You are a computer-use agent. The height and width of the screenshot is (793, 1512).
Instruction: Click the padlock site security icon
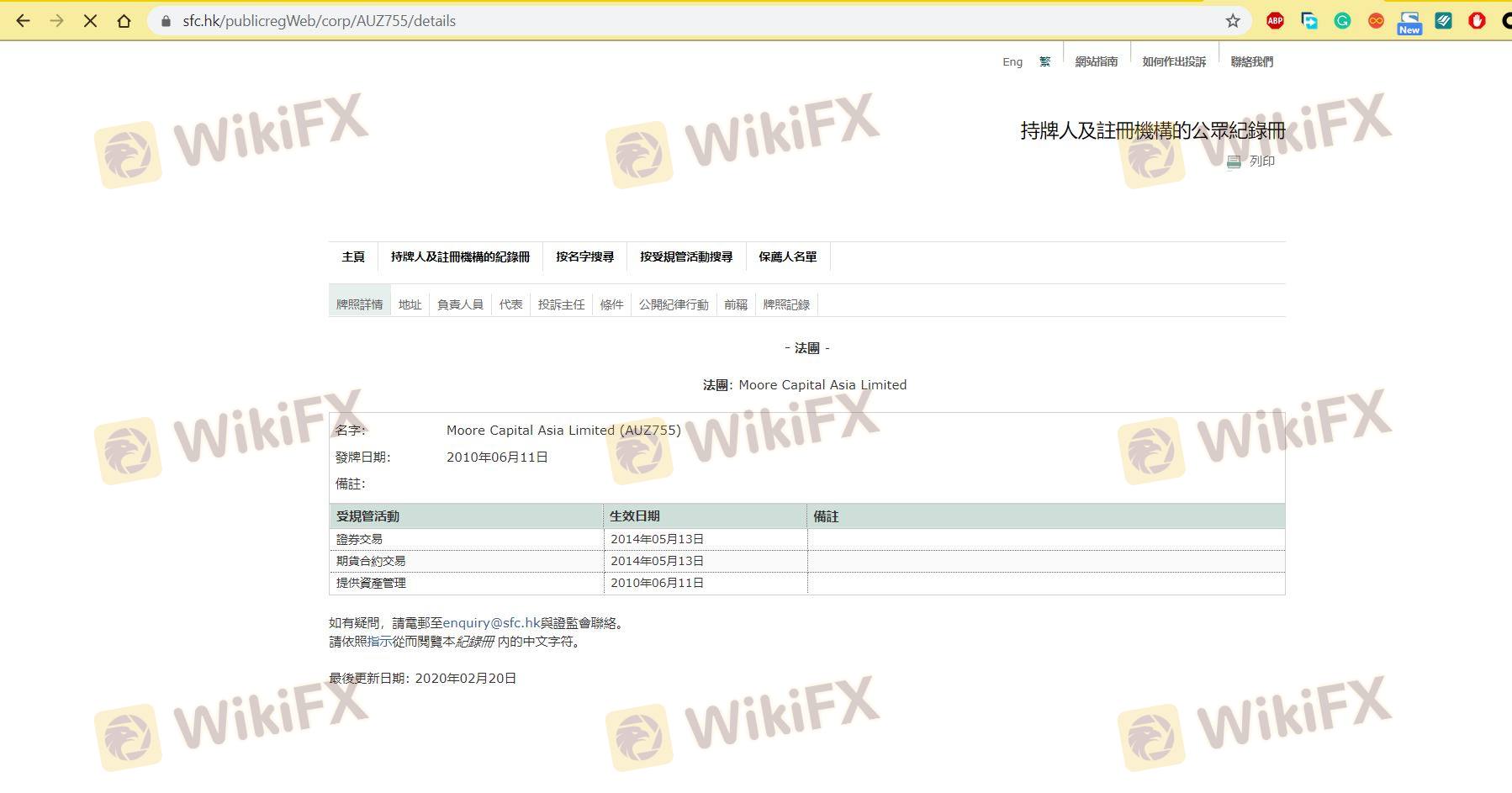[x=166, y=21]
